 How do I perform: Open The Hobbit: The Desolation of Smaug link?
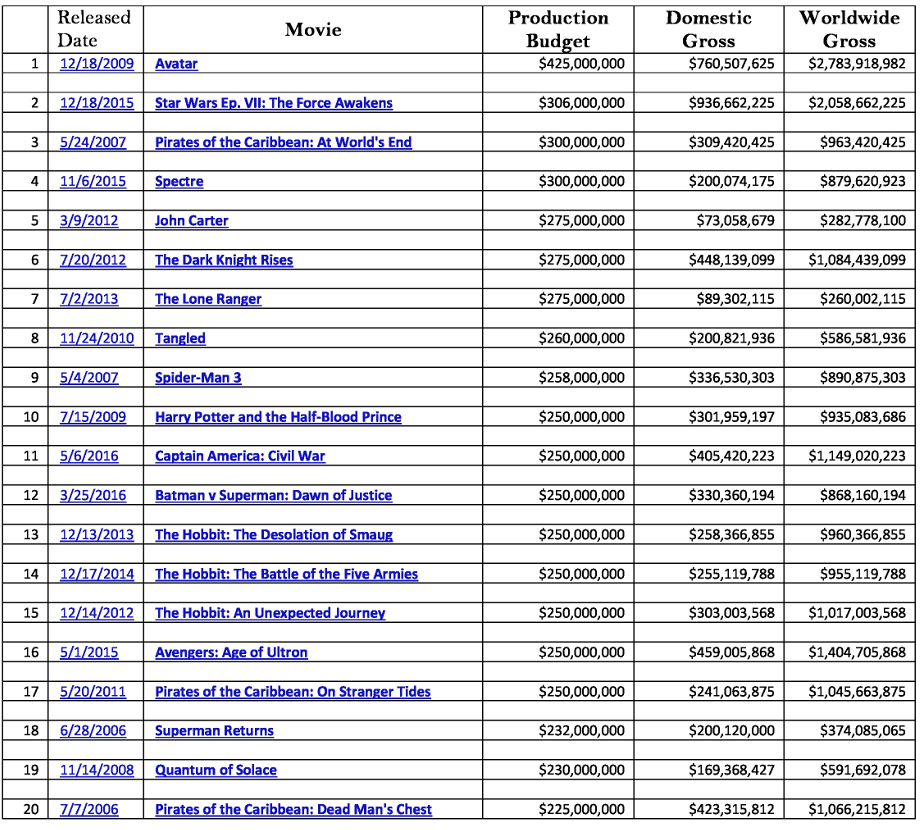click(274, 534)
